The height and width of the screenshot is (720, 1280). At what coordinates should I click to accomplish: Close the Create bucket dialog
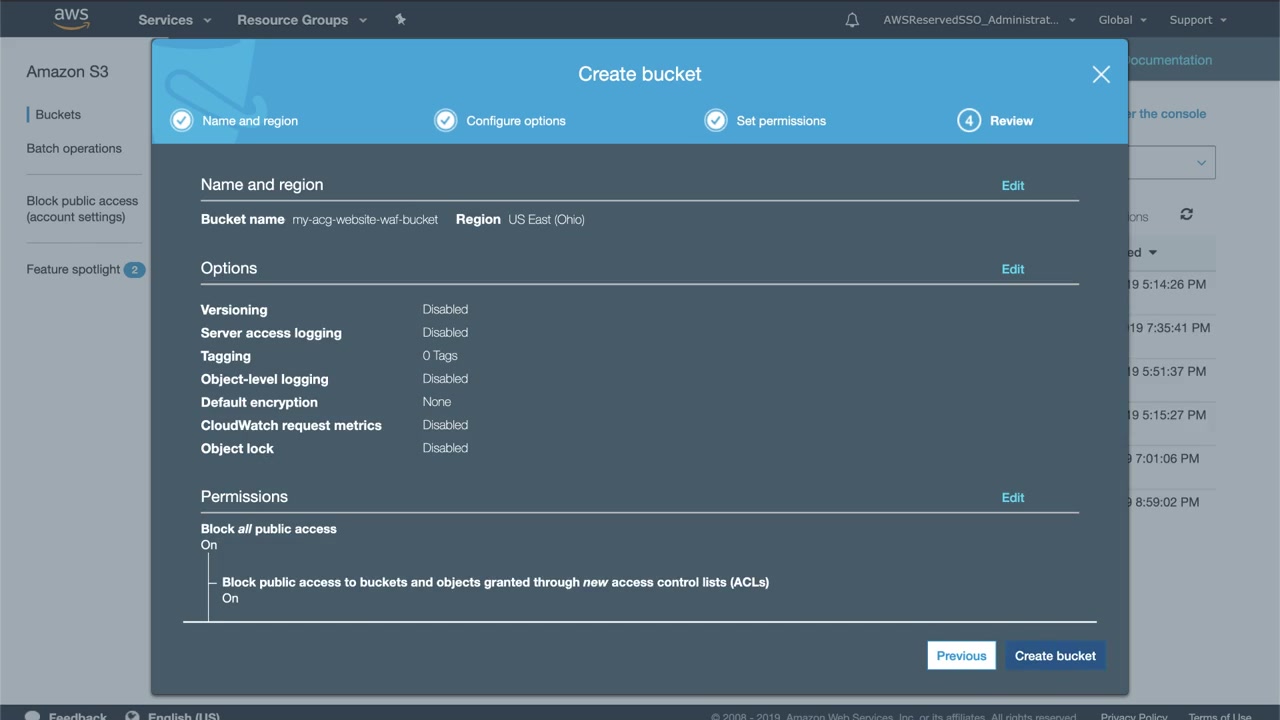pyautogui.click(x=1101, y=74)
